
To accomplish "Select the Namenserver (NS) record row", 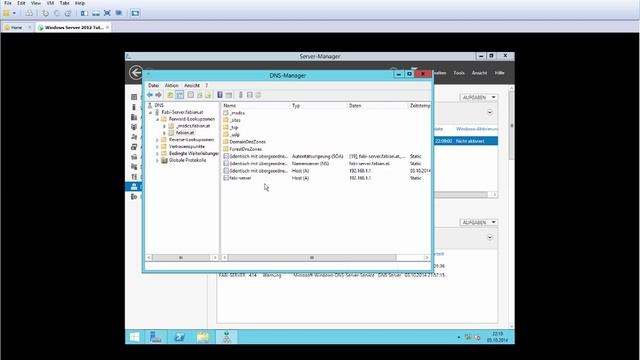I will (326, 164).
